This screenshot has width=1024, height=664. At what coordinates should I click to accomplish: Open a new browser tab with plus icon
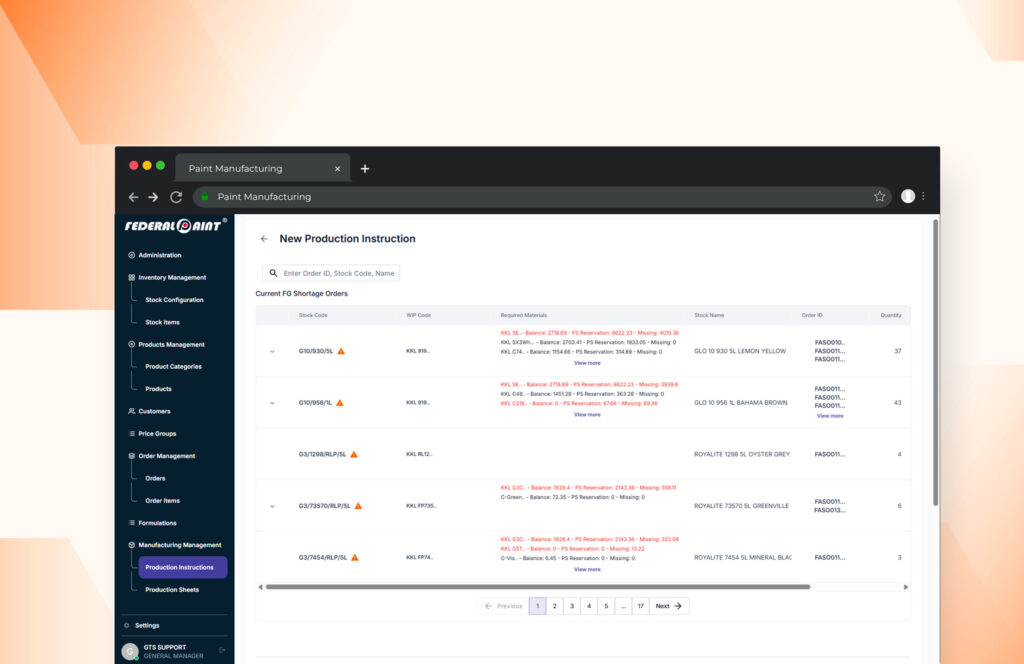[x=365, y=168]
